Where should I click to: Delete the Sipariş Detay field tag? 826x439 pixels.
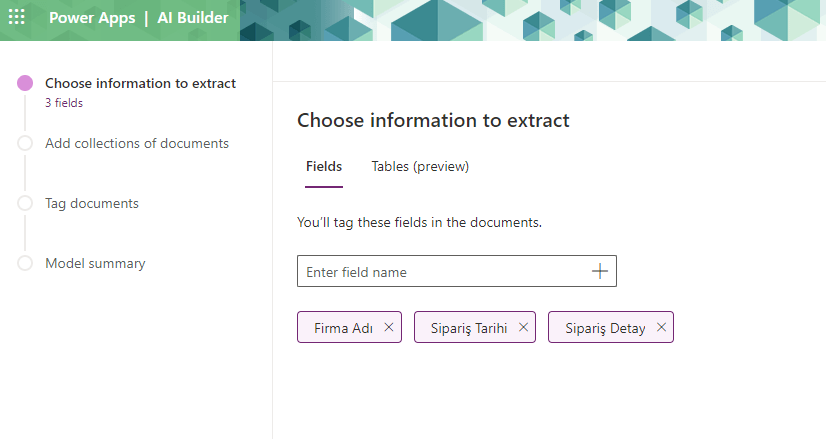(662, 328)
